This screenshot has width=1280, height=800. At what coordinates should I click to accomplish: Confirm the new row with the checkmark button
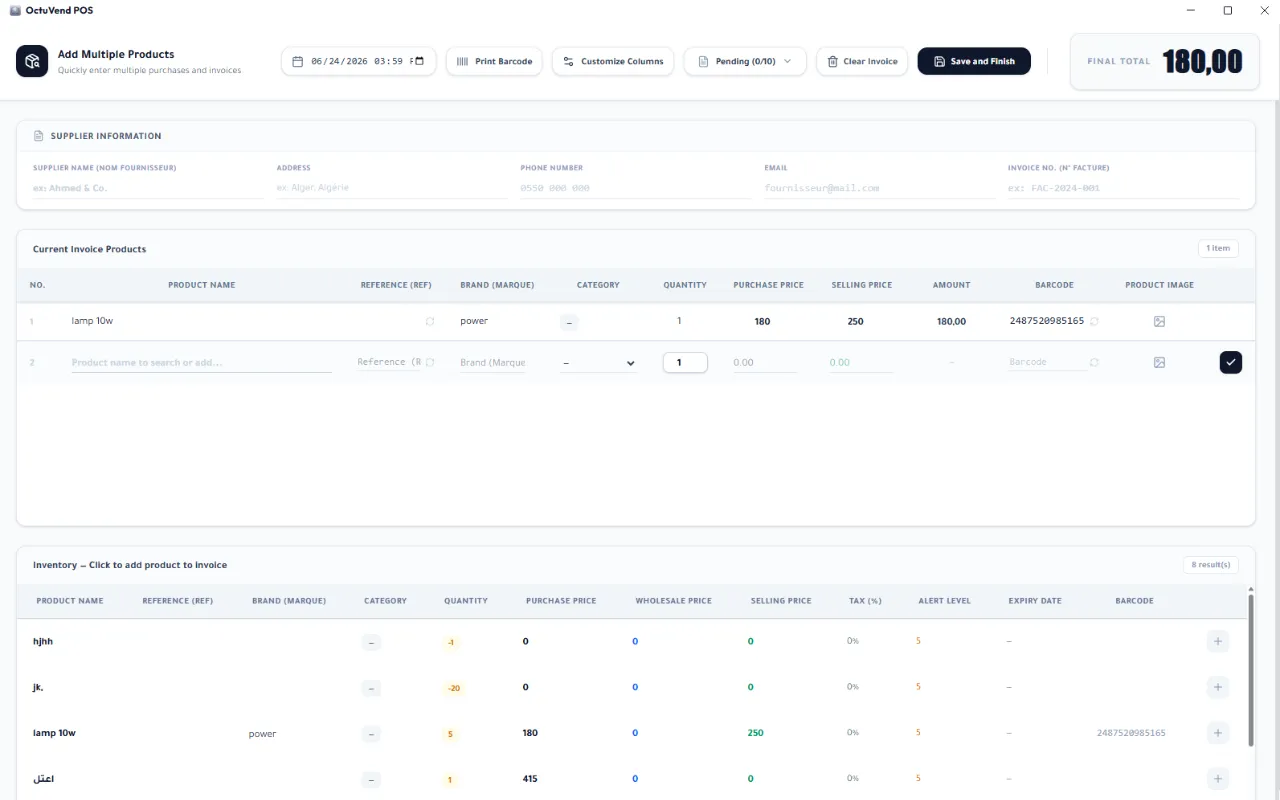[x=1231, y=362]
